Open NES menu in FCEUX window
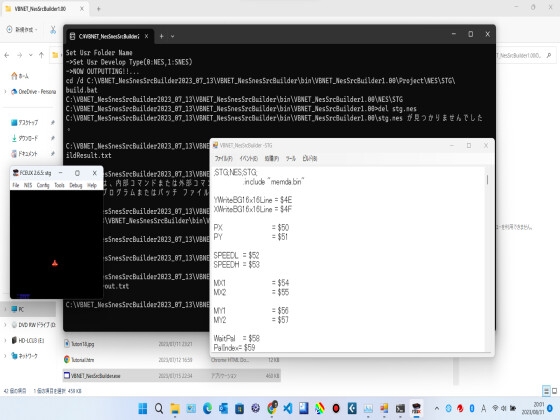The height and width of the screenshot is (420, 560). [28, 185]
